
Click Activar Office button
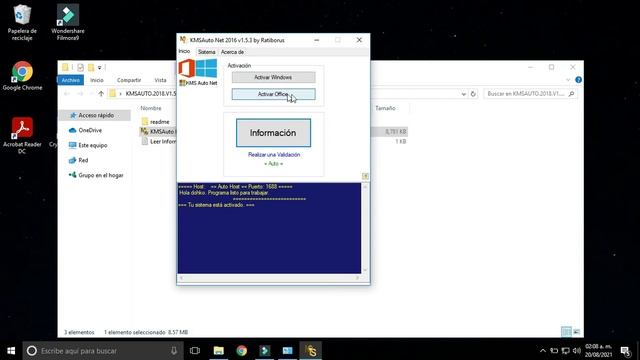tap(273, 94)
